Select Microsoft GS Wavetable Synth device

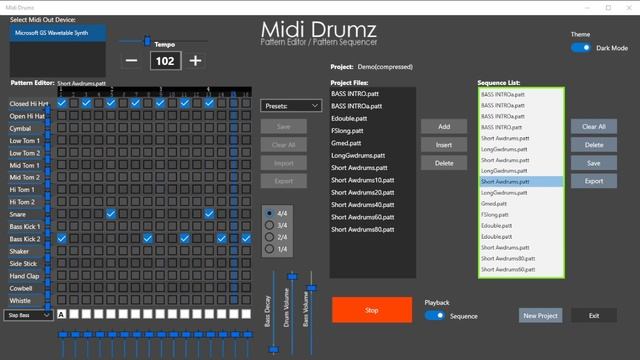click(x=58, y=33)
